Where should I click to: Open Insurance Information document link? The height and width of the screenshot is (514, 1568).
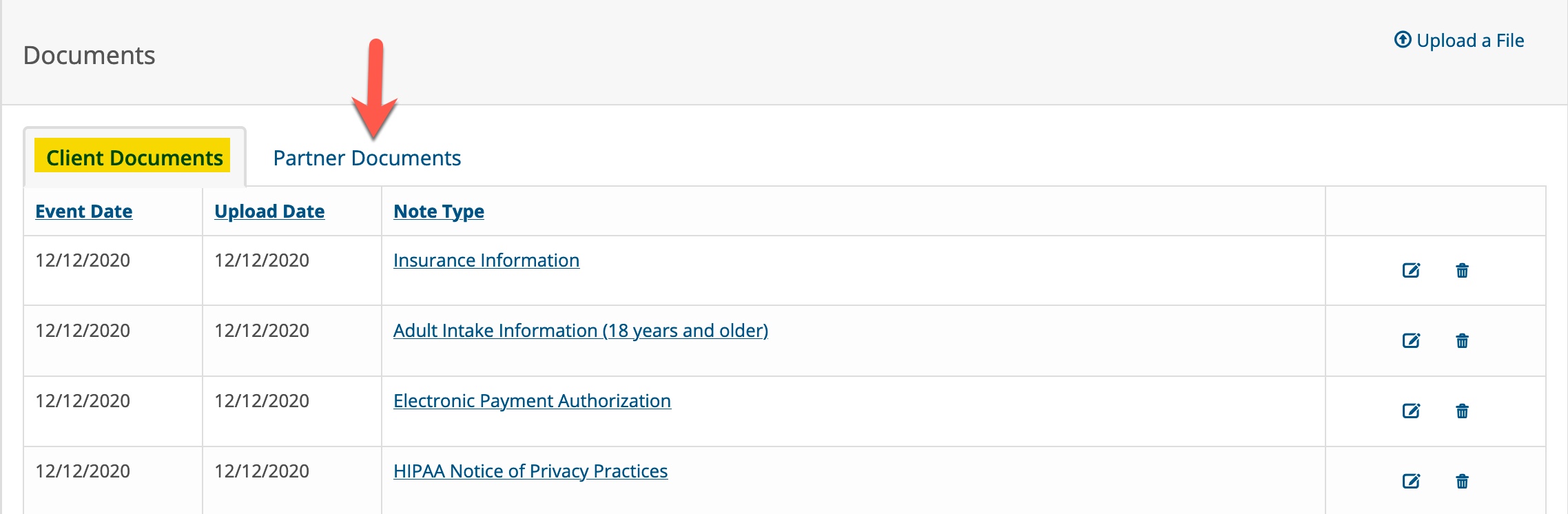(486, 260)
